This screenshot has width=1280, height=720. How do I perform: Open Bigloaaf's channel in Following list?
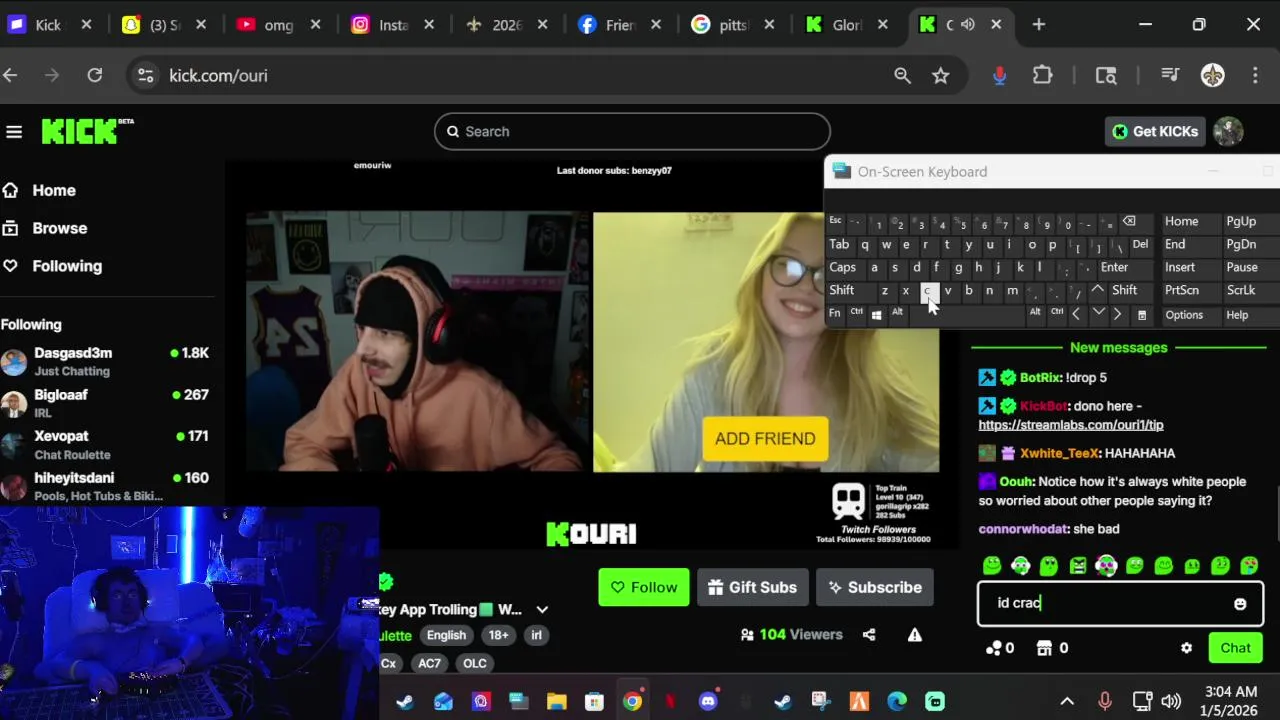coord(105,403)
